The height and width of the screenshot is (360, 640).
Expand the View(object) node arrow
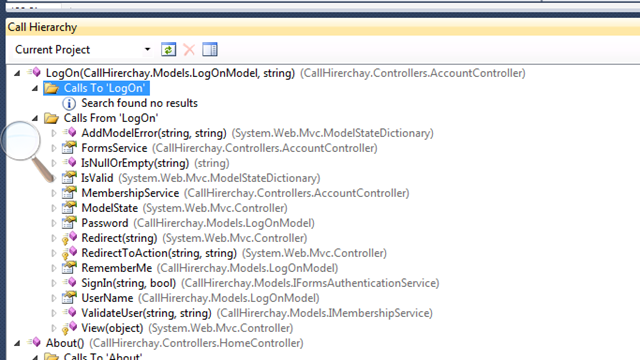point(53,328)
